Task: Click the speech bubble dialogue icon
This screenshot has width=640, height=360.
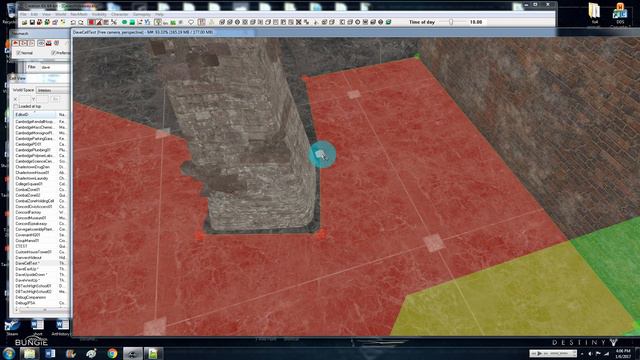Action: tap(191, 22)
